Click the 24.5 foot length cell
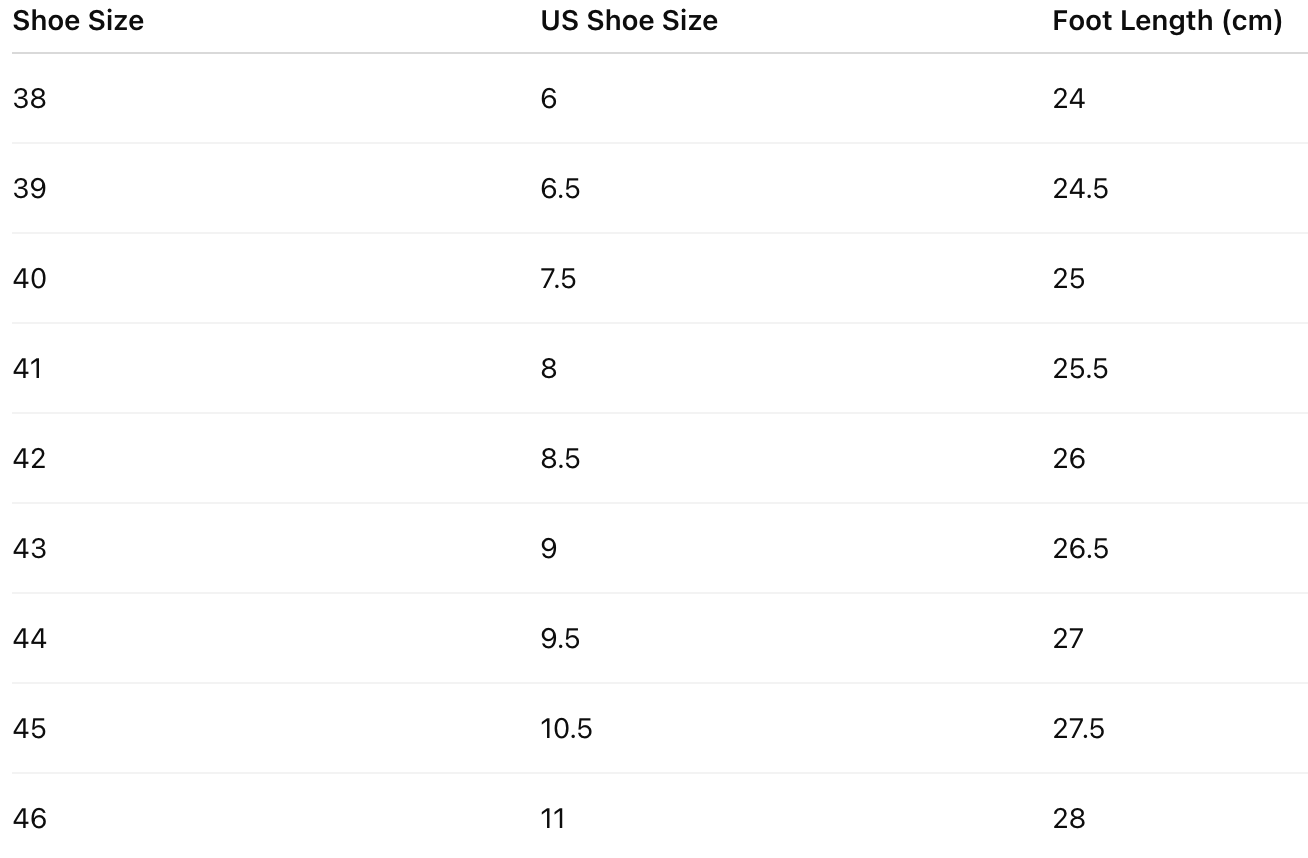This screenshot has height=858, width=1308. pyautogui.click(x=1080, y=188)
